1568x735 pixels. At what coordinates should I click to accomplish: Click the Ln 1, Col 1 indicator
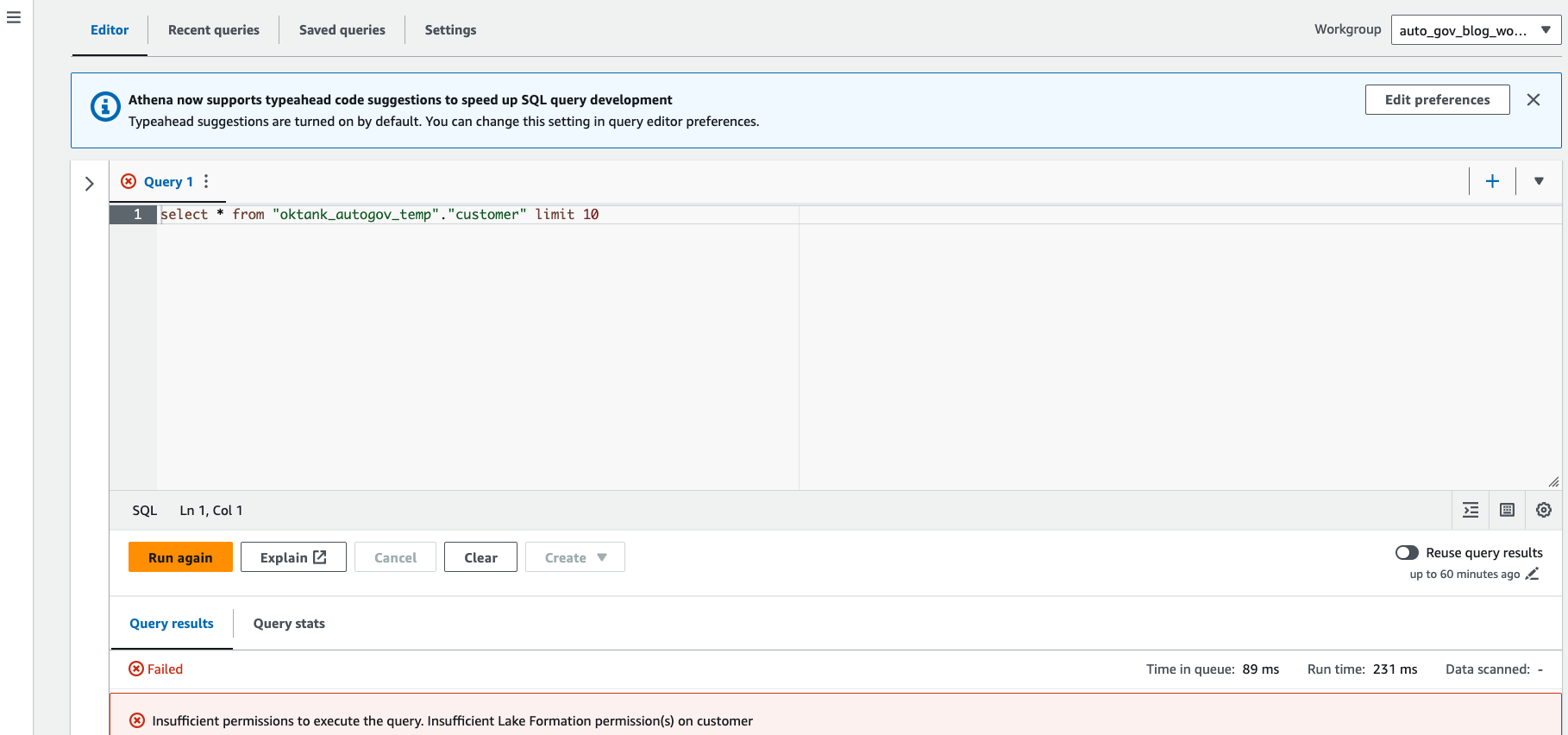pyautogui.click(x=211, y=510)
